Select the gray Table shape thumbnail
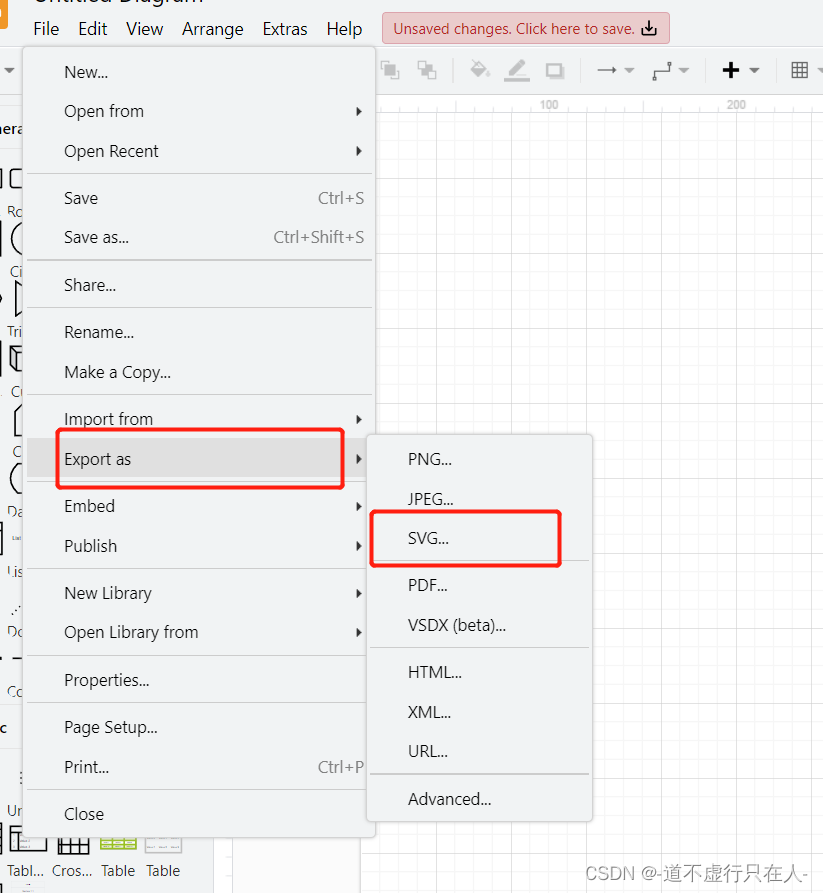 [x=163, y=845]
